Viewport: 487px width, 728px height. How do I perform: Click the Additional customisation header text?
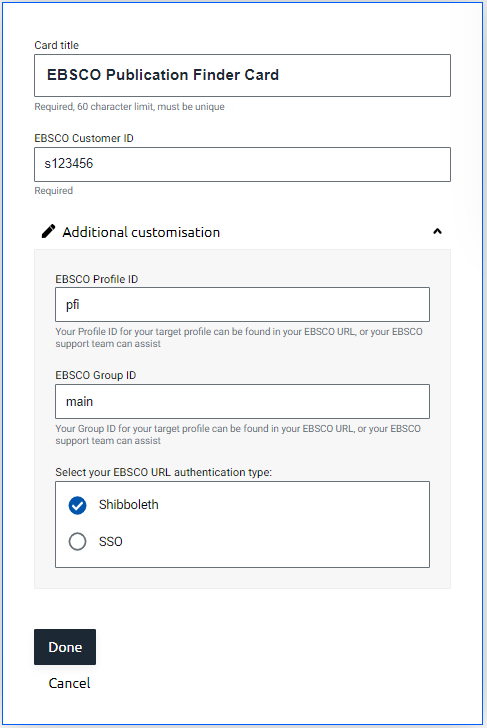[x=141, y=232]
